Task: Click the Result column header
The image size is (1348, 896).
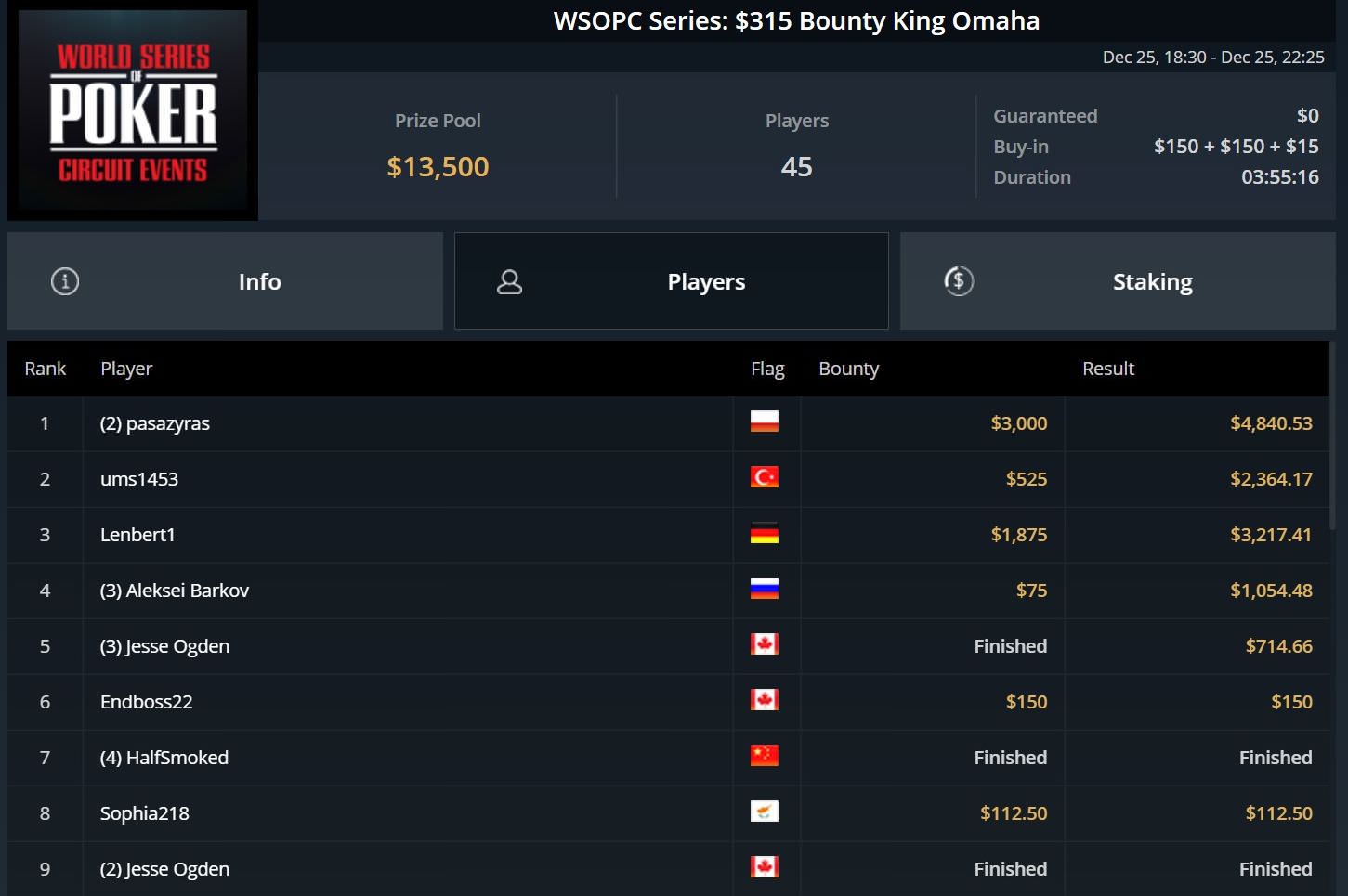Action: pyautogui.click(x=1107, y=369)
